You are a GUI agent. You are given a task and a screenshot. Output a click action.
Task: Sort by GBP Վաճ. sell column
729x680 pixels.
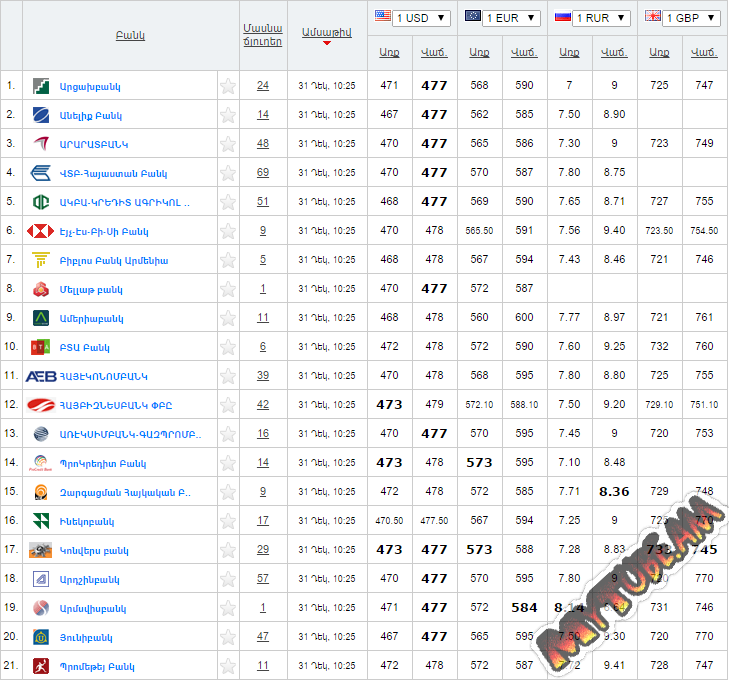(x=704, y=53)
